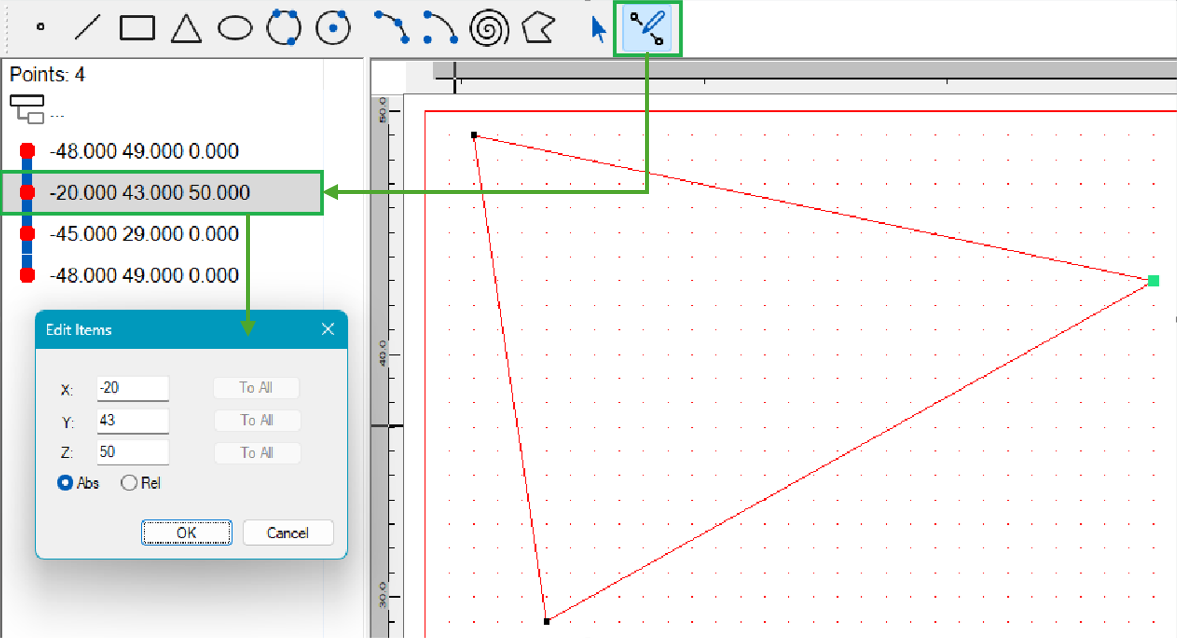
Task: Select the Point drawing tool
Action: point(41,27)
